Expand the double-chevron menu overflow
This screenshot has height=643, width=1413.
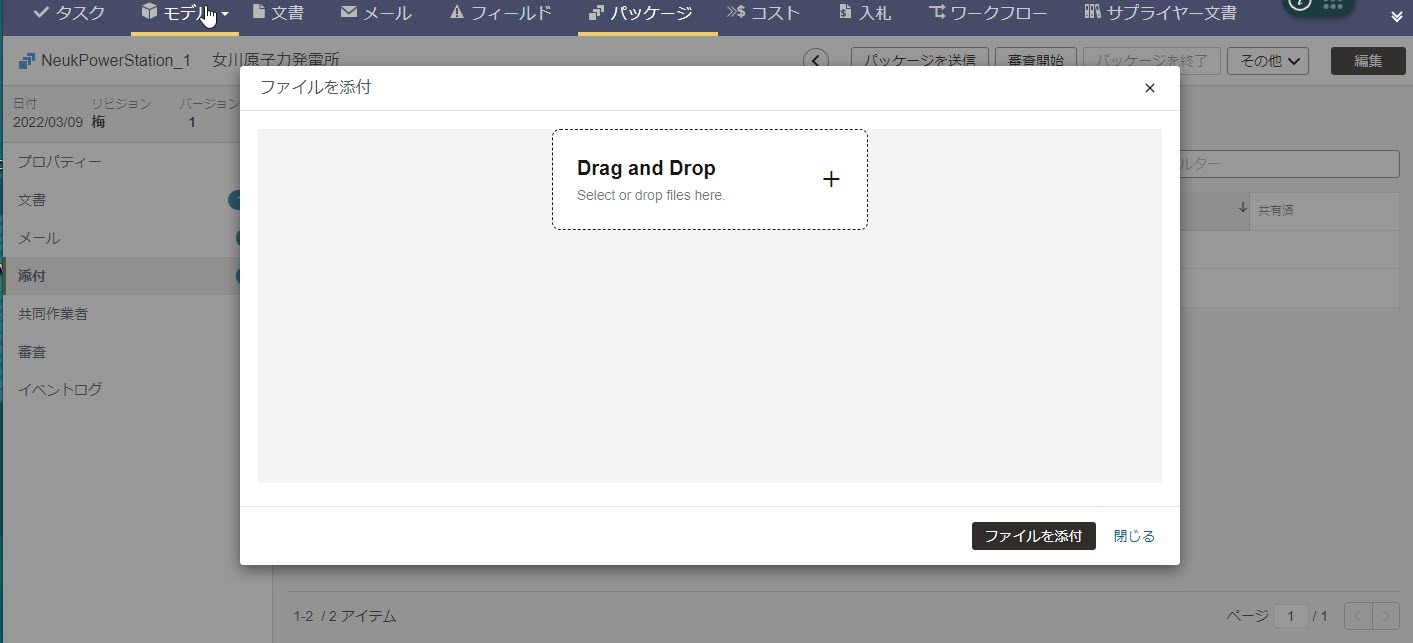[x=1397, y=17]
